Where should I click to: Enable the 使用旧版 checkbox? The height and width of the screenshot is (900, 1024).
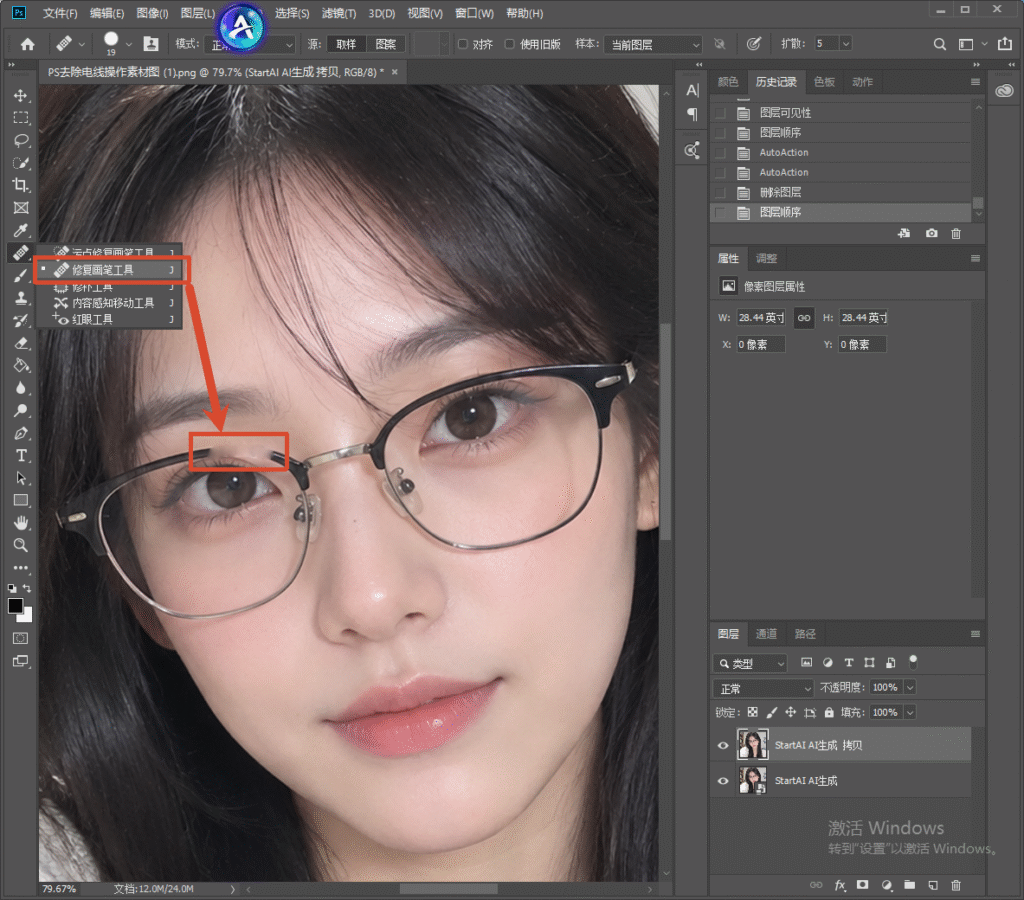509,44
